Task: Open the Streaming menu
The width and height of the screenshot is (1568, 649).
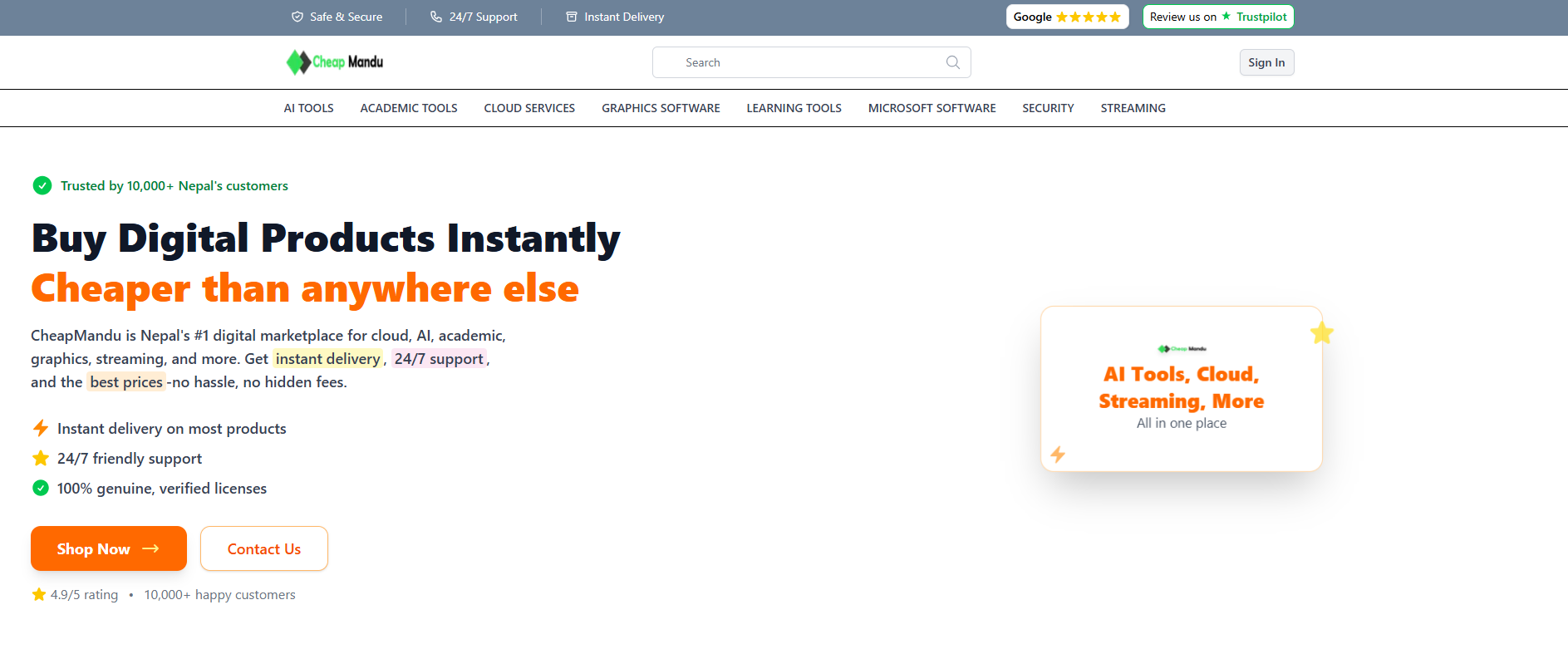Action: pos(1133,108)
